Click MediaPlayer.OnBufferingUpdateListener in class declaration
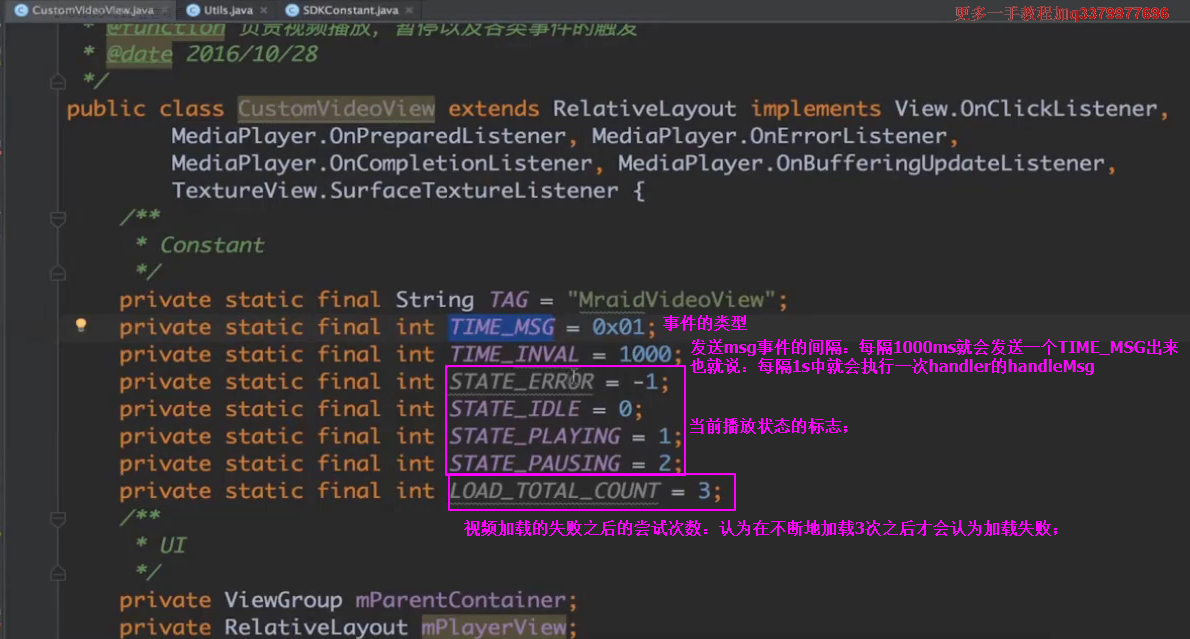The image size is (1190, 639). (861, 163)
